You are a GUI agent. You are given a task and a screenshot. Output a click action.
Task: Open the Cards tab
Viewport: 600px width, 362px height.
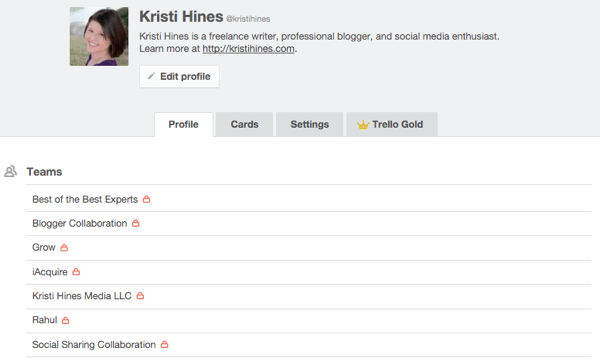coord(245,124)
